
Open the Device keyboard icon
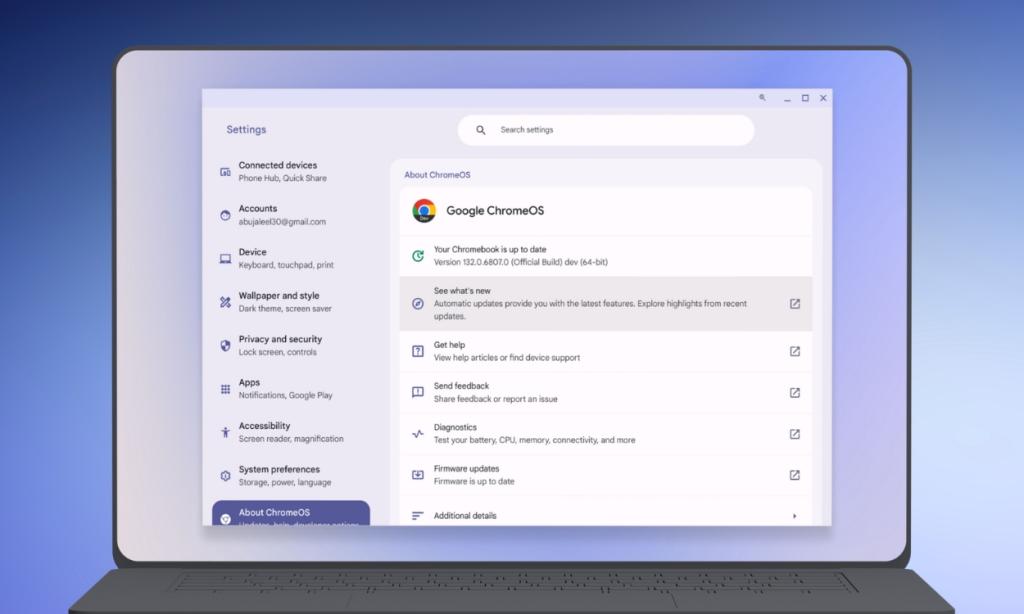[x=225, y=257]
